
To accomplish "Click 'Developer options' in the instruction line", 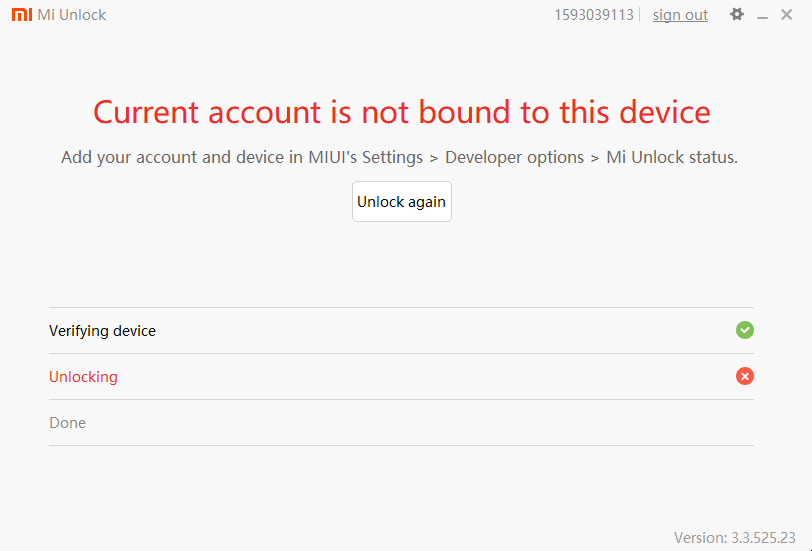I will click(514, 157).
